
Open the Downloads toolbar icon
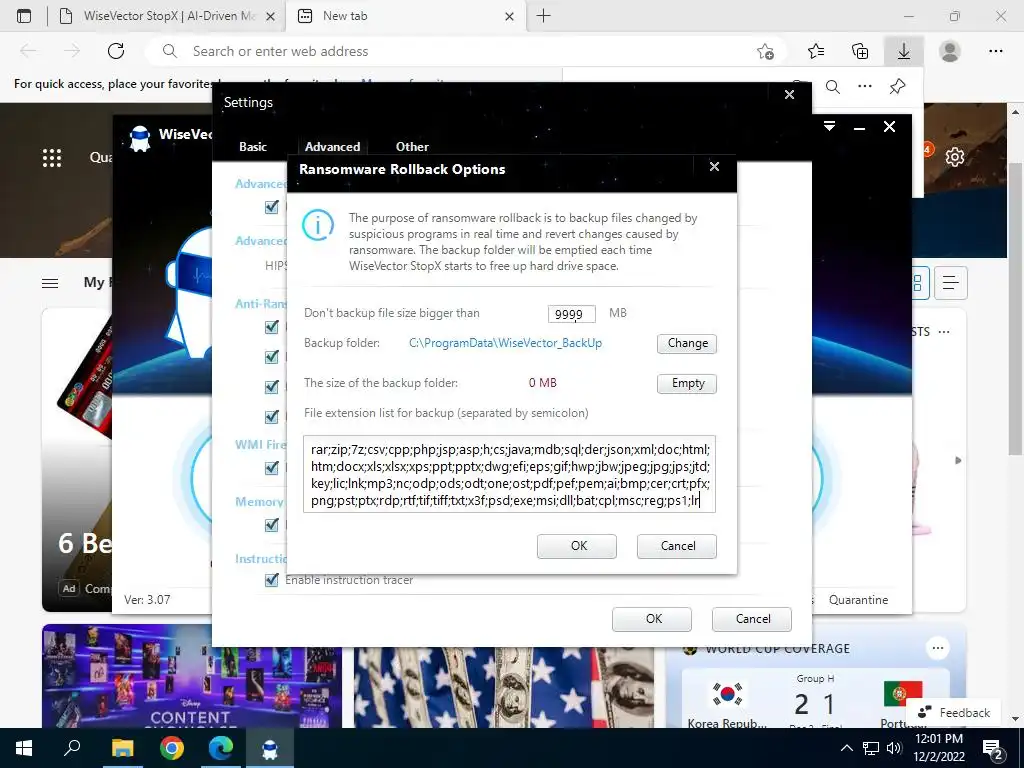904,51
